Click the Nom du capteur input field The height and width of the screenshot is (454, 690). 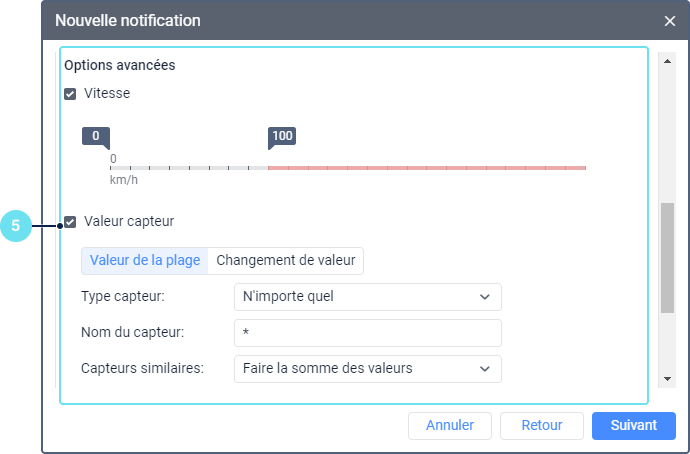[366, 333]
